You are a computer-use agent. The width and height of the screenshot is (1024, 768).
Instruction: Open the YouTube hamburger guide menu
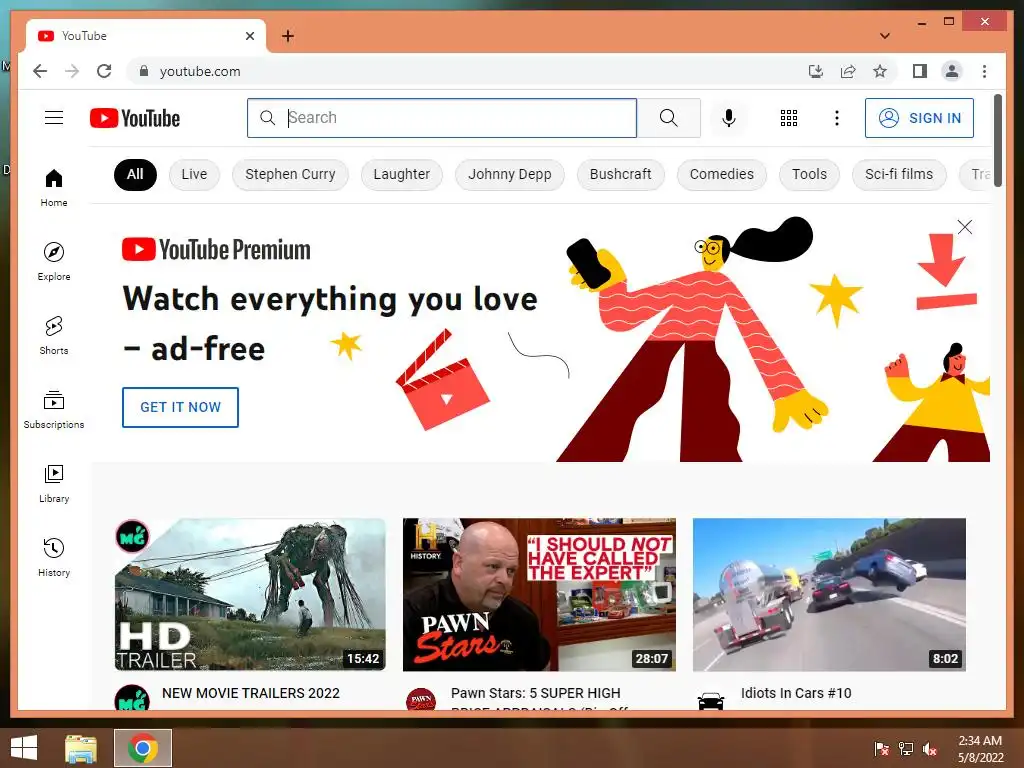coord(54,118)
